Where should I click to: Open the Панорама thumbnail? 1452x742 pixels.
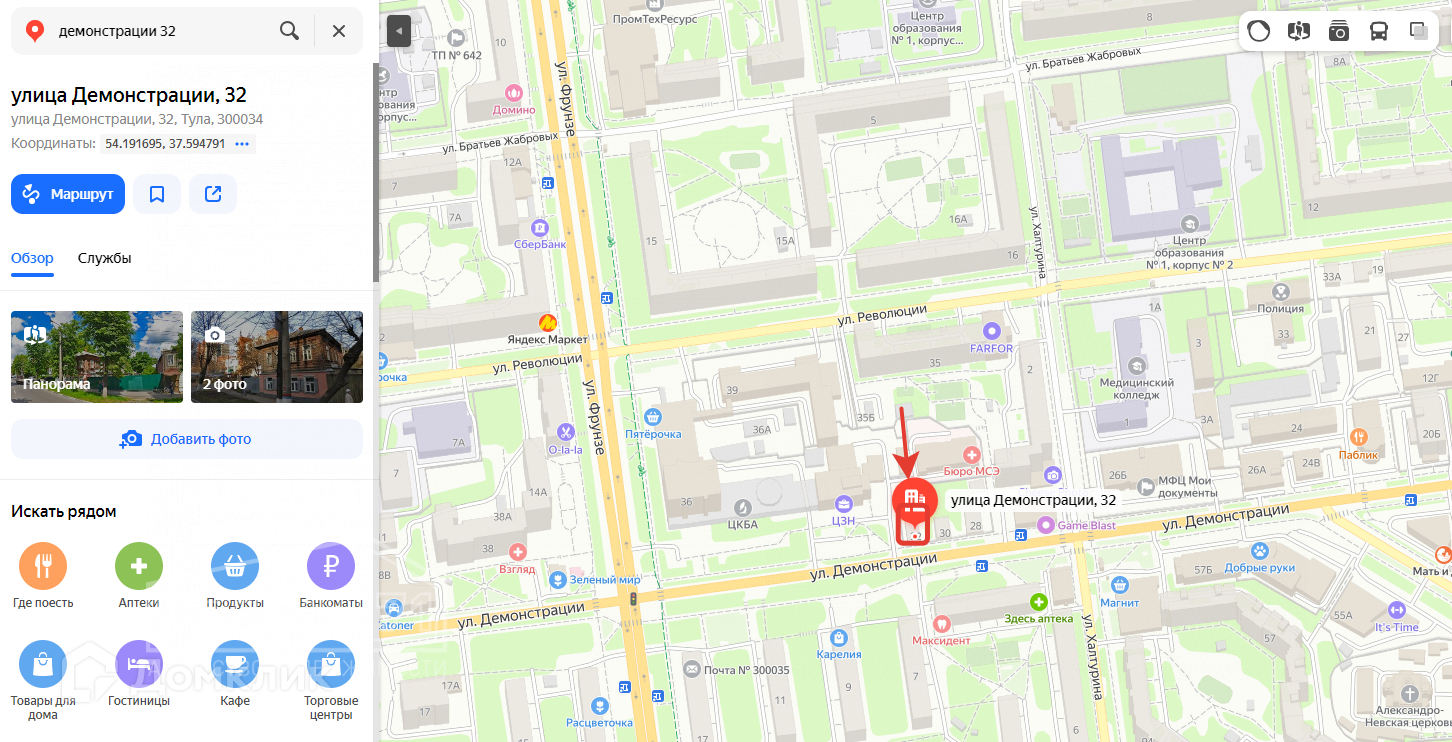[x=97, y=357]
